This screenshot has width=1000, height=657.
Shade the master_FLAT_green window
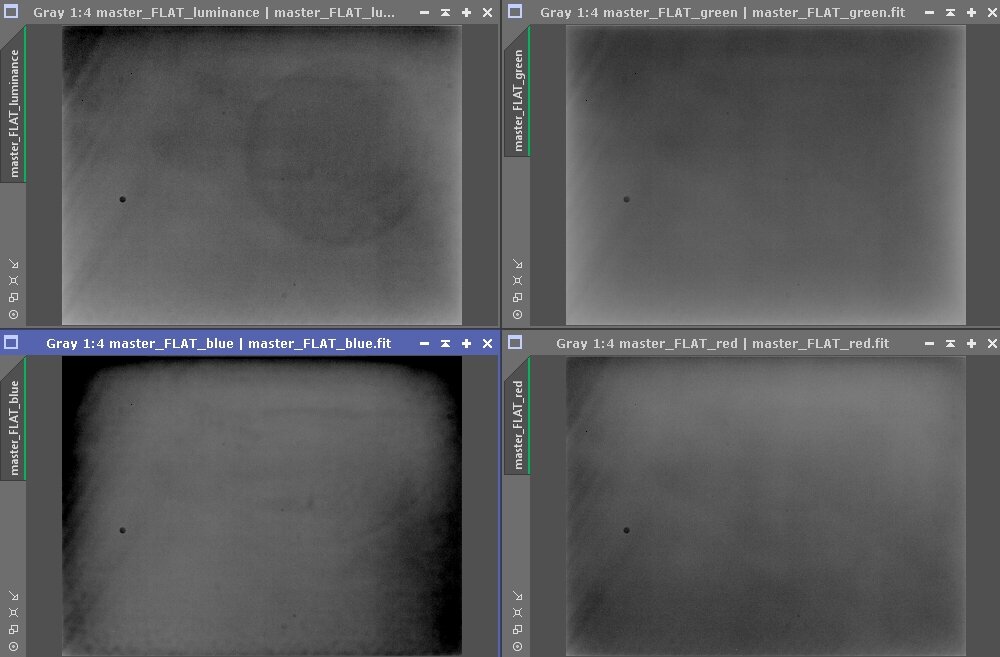(949, 13)
